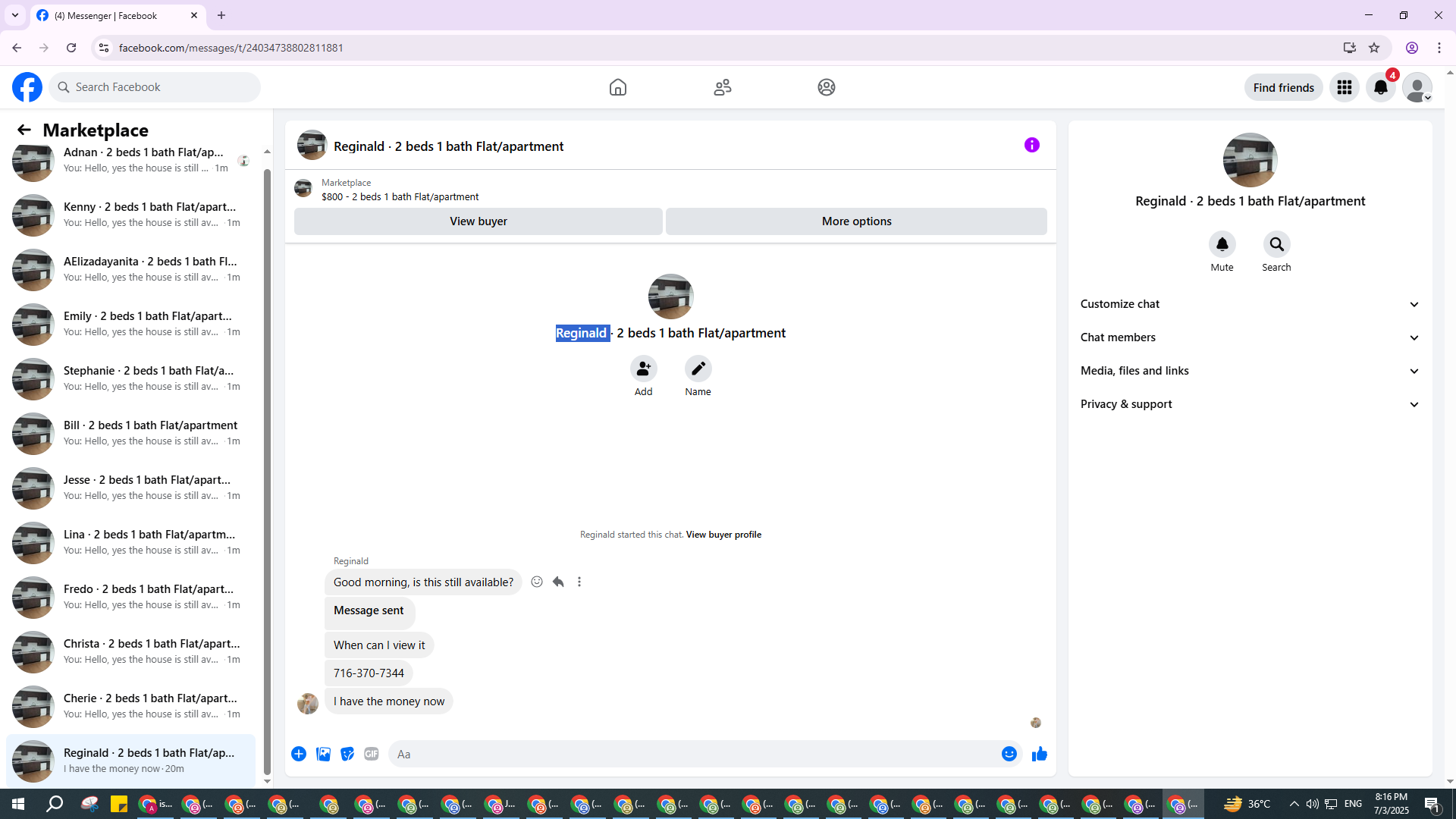Screen dimensions: 1456x819
Task: Attach a photo using image icon
Action: [323, 754]
